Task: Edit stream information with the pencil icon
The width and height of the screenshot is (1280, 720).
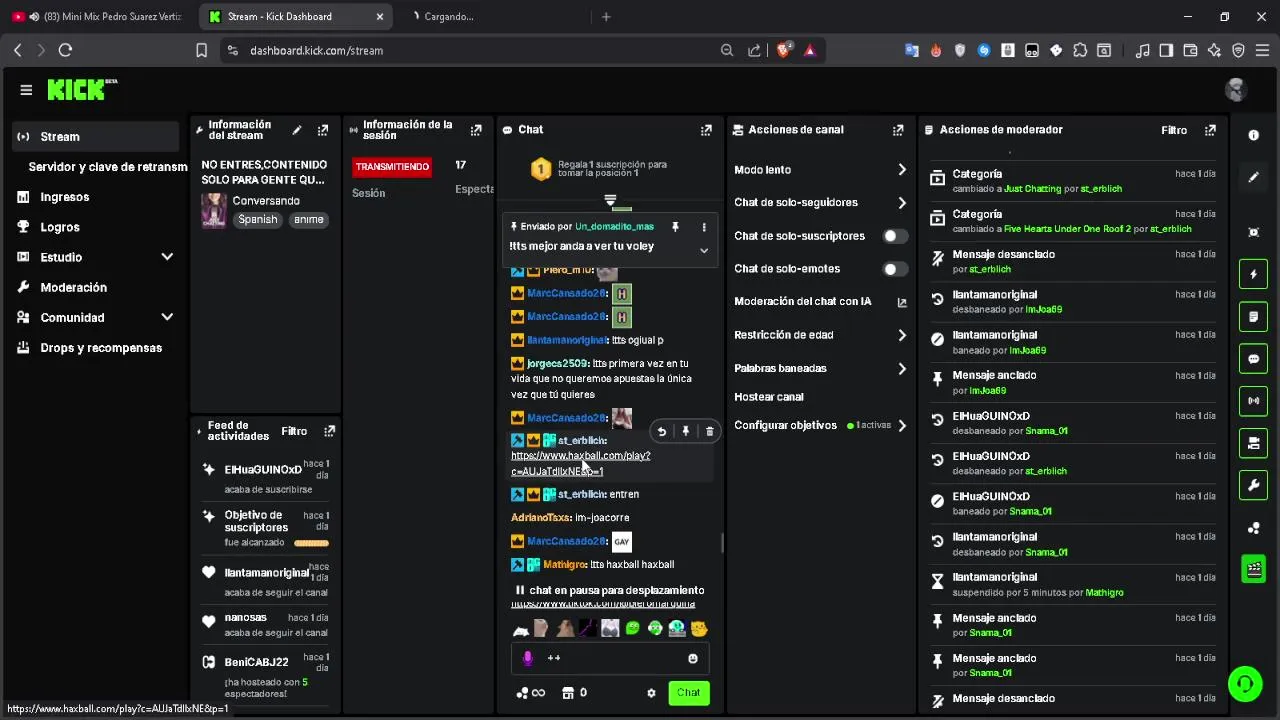Action: pyautogui.click(x=296, y=130)
